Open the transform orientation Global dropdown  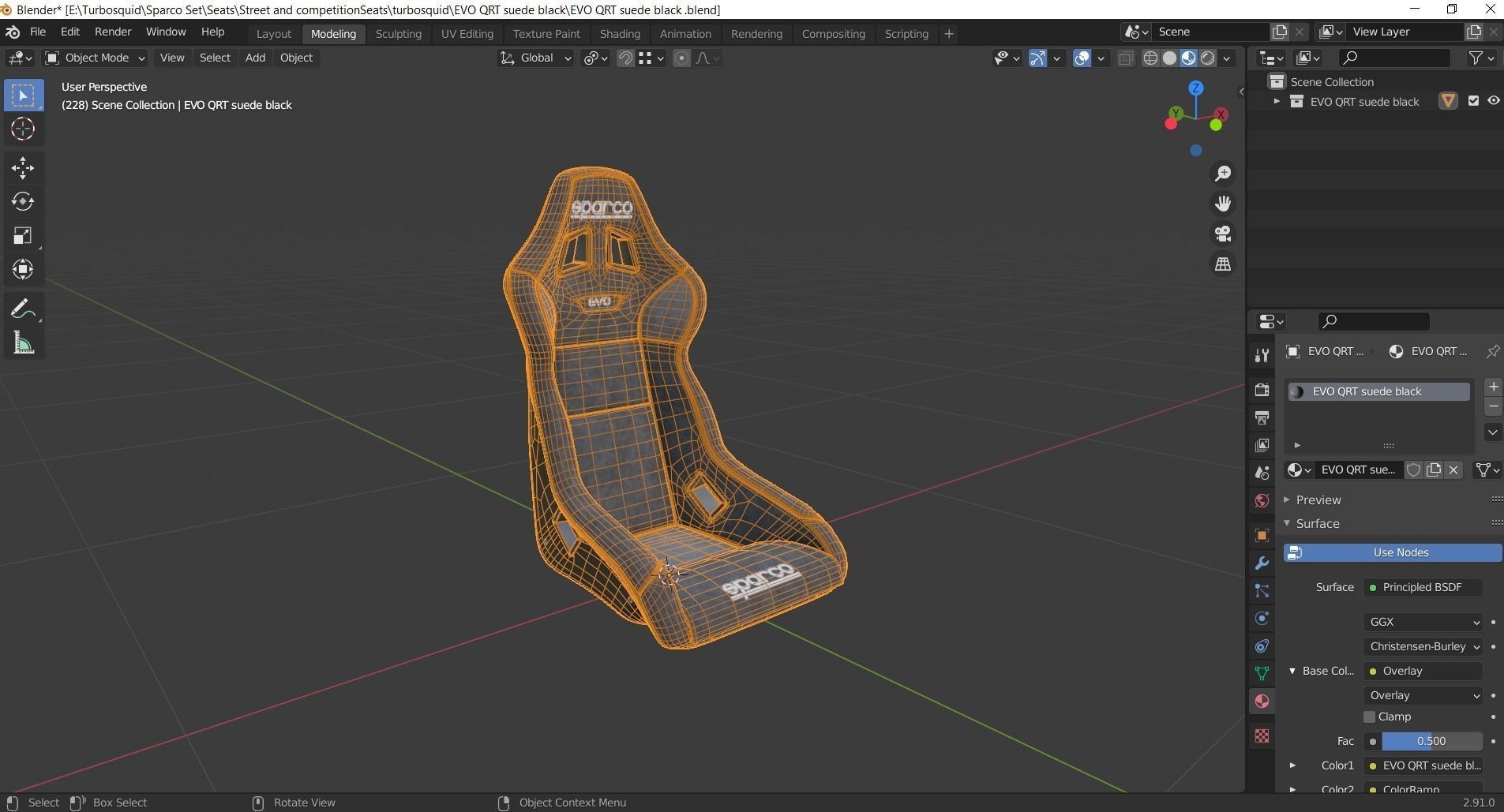[x=536, y=58]
